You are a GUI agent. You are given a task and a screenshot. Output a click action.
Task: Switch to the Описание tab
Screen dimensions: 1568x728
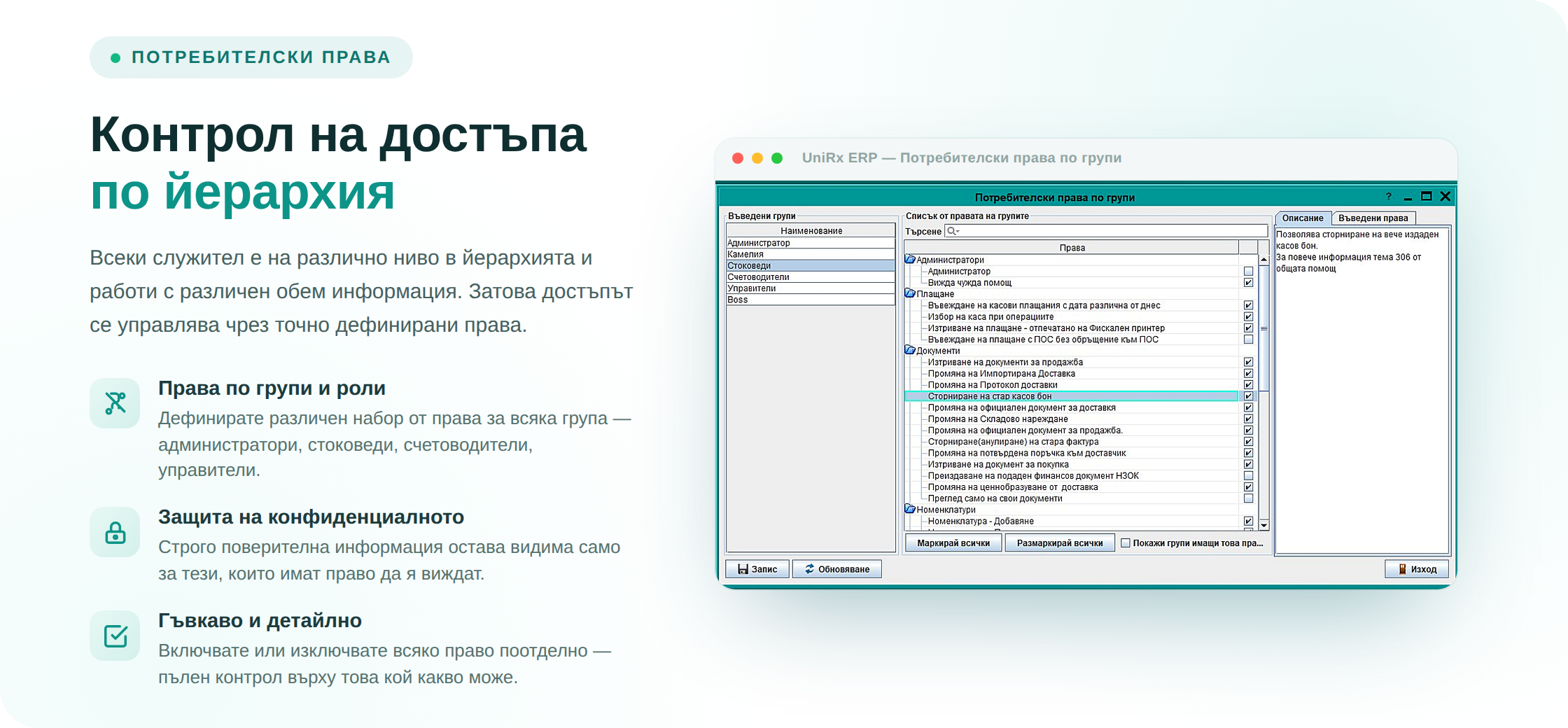[x=1303, y=218]
